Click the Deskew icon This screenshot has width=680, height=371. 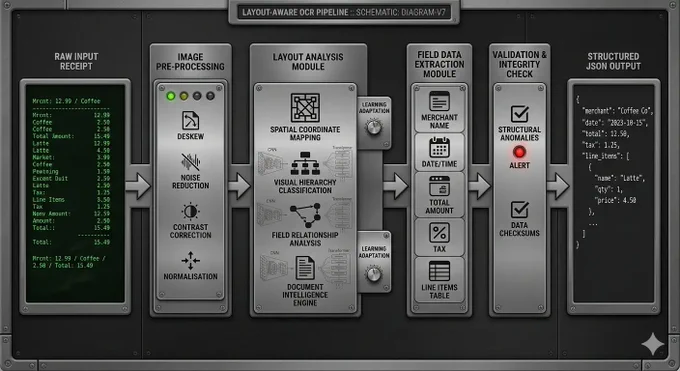(190, 121)
